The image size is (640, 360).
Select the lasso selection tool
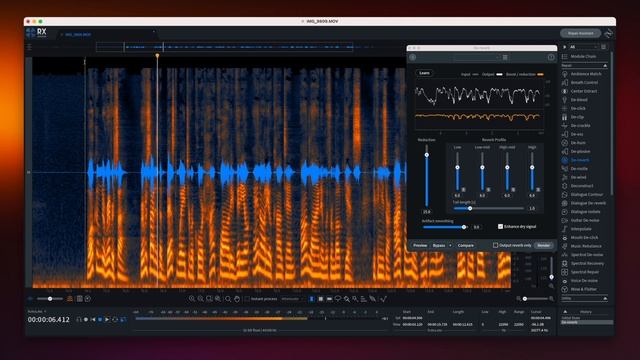click(338, 299)
